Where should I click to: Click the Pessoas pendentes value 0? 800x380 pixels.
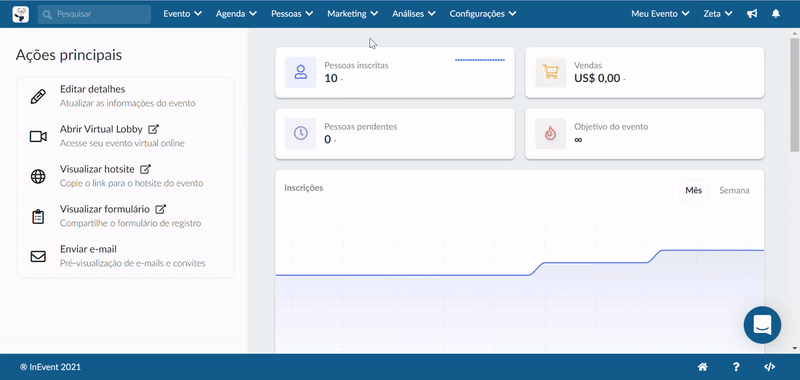point(328,139)
